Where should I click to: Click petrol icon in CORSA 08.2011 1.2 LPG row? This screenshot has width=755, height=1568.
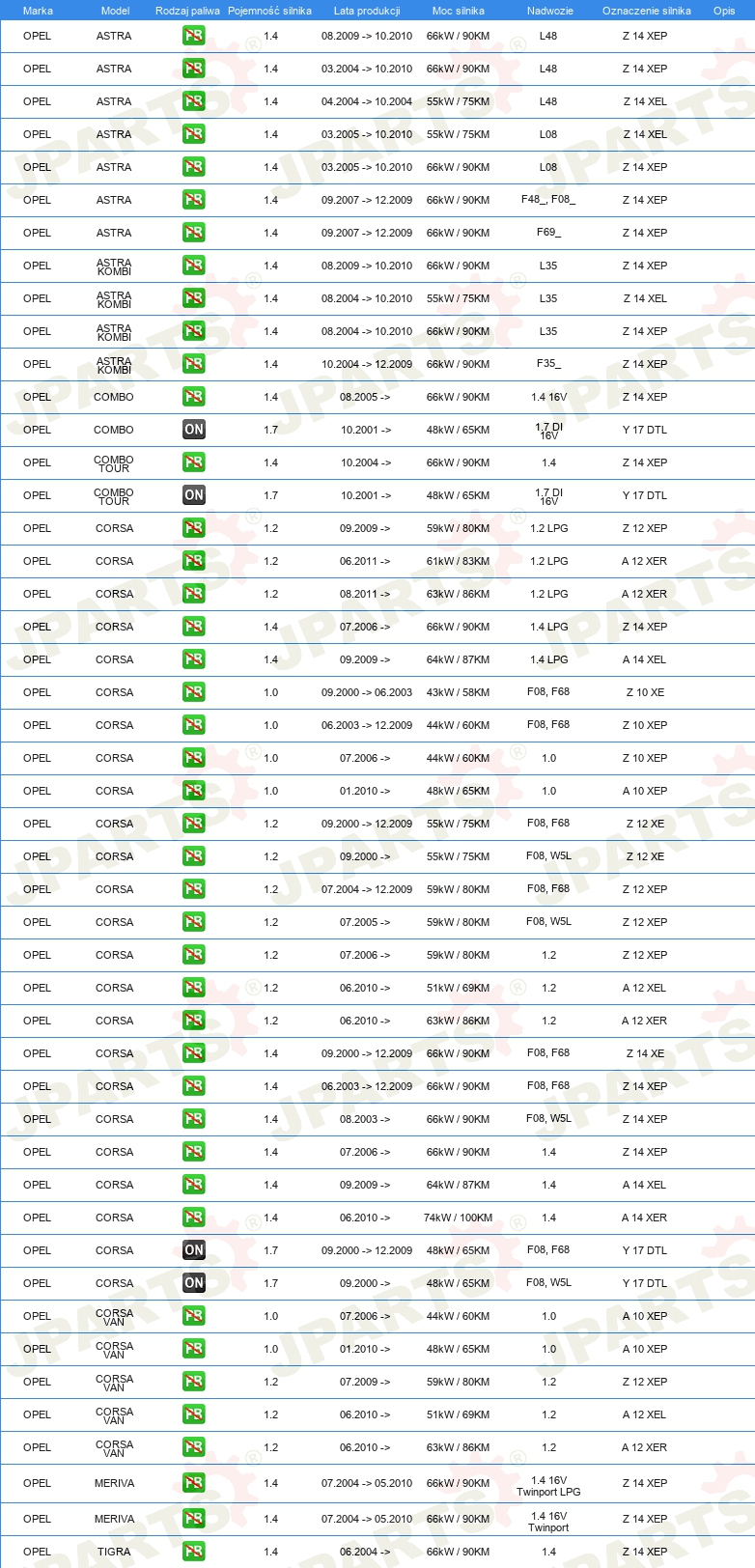tap(194, 594)
